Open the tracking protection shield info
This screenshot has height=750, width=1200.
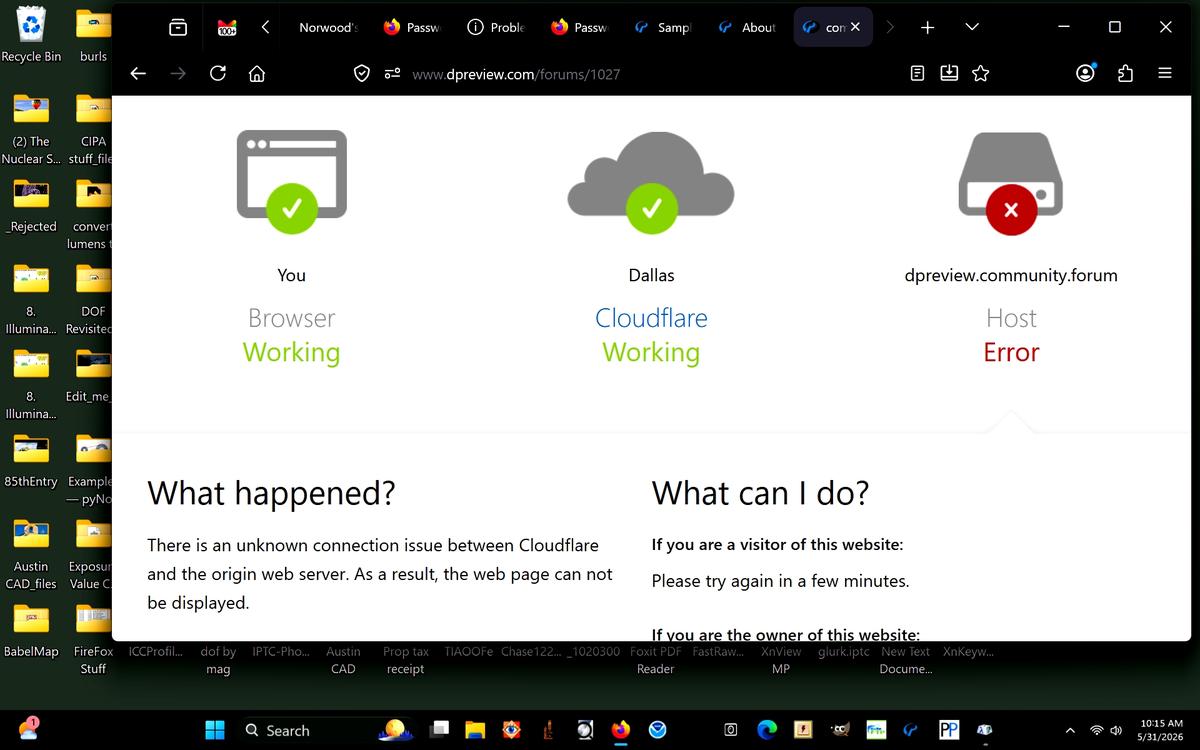(363, 73)
